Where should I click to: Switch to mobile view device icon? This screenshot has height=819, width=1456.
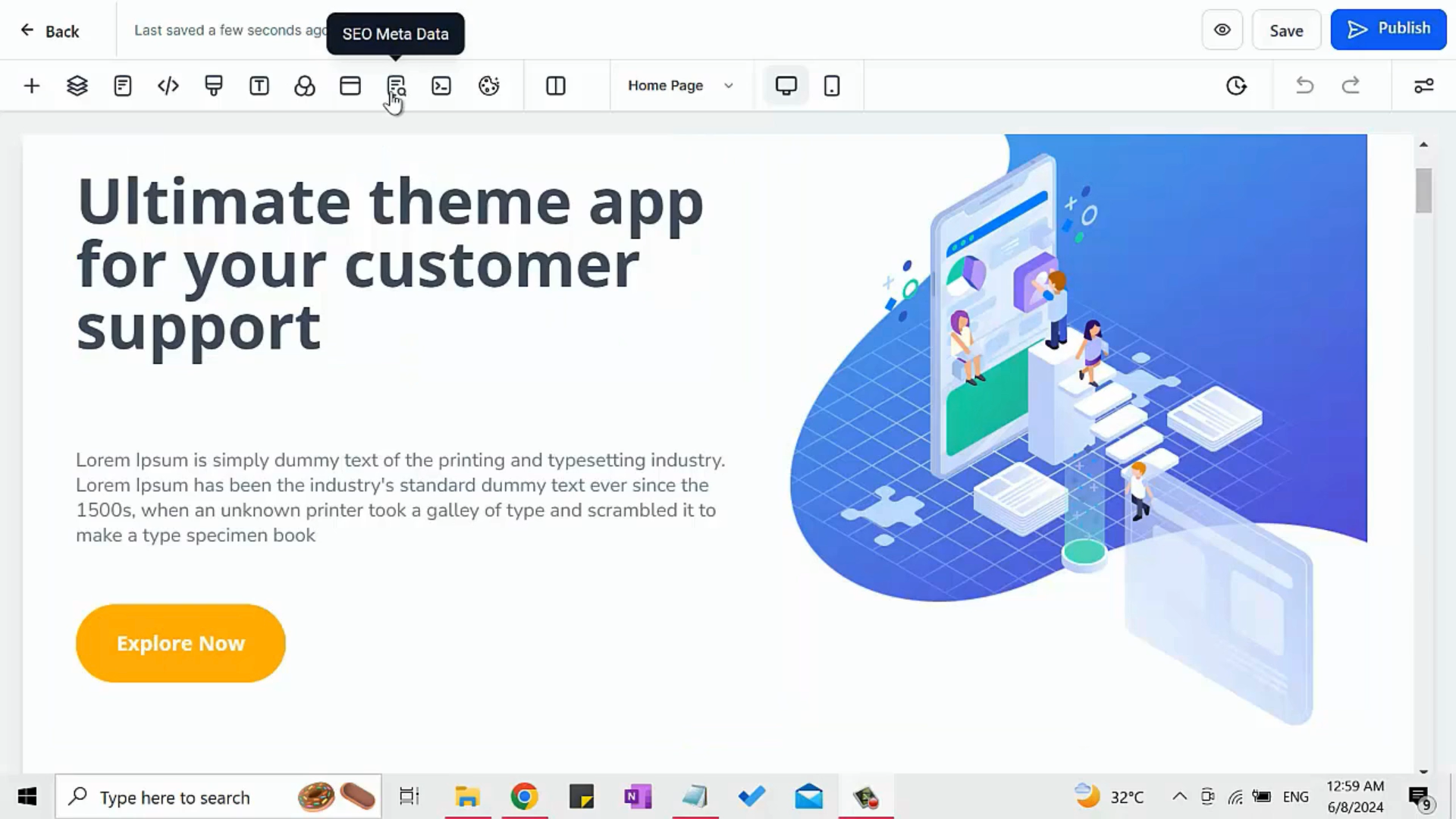(832, 86)
